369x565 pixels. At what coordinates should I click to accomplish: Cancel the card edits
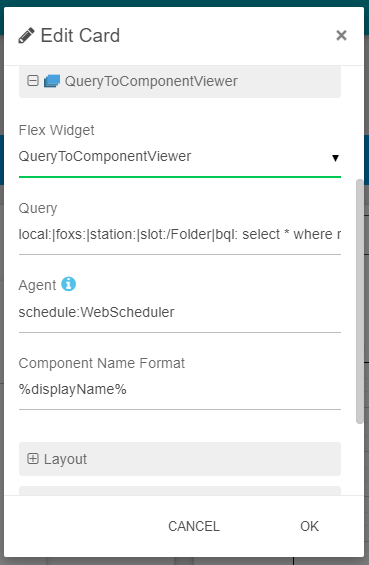point(194,526)
